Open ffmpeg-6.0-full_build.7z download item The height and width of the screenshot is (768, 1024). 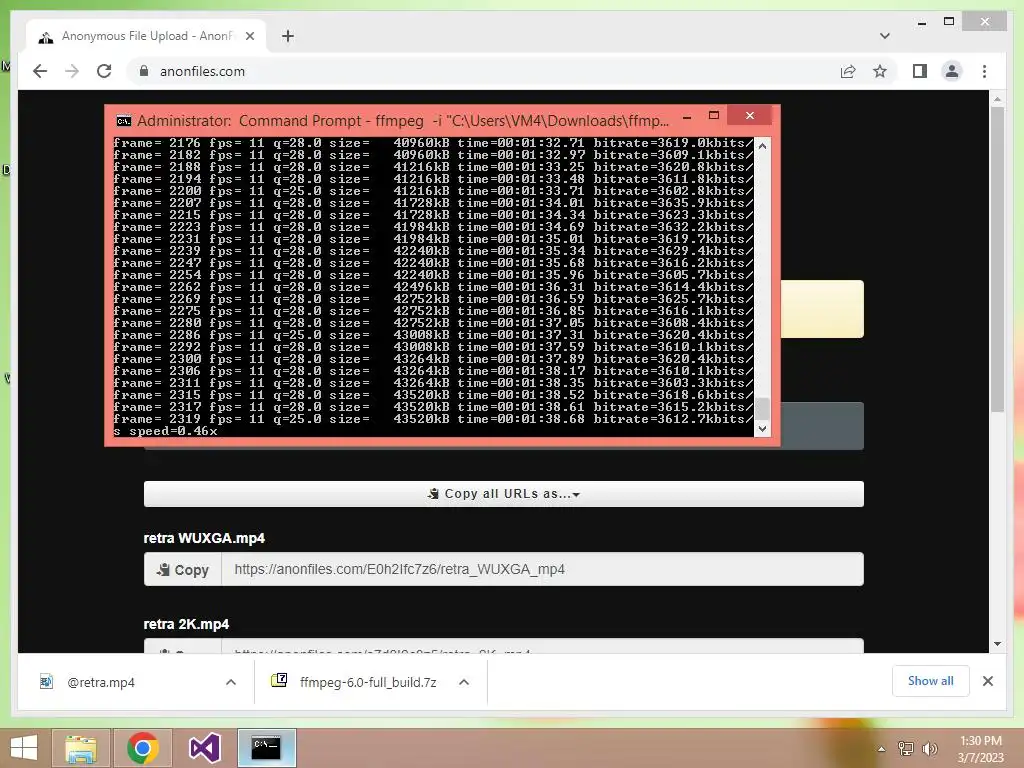point(368,682)
